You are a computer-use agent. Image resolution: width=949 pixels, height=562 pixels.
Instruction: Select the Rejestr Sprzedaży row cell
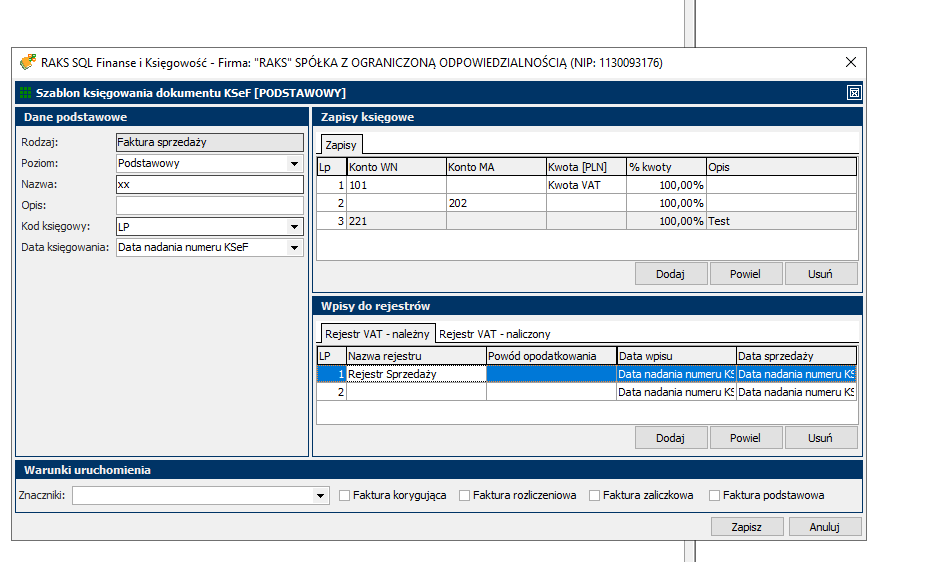[415, 374]
